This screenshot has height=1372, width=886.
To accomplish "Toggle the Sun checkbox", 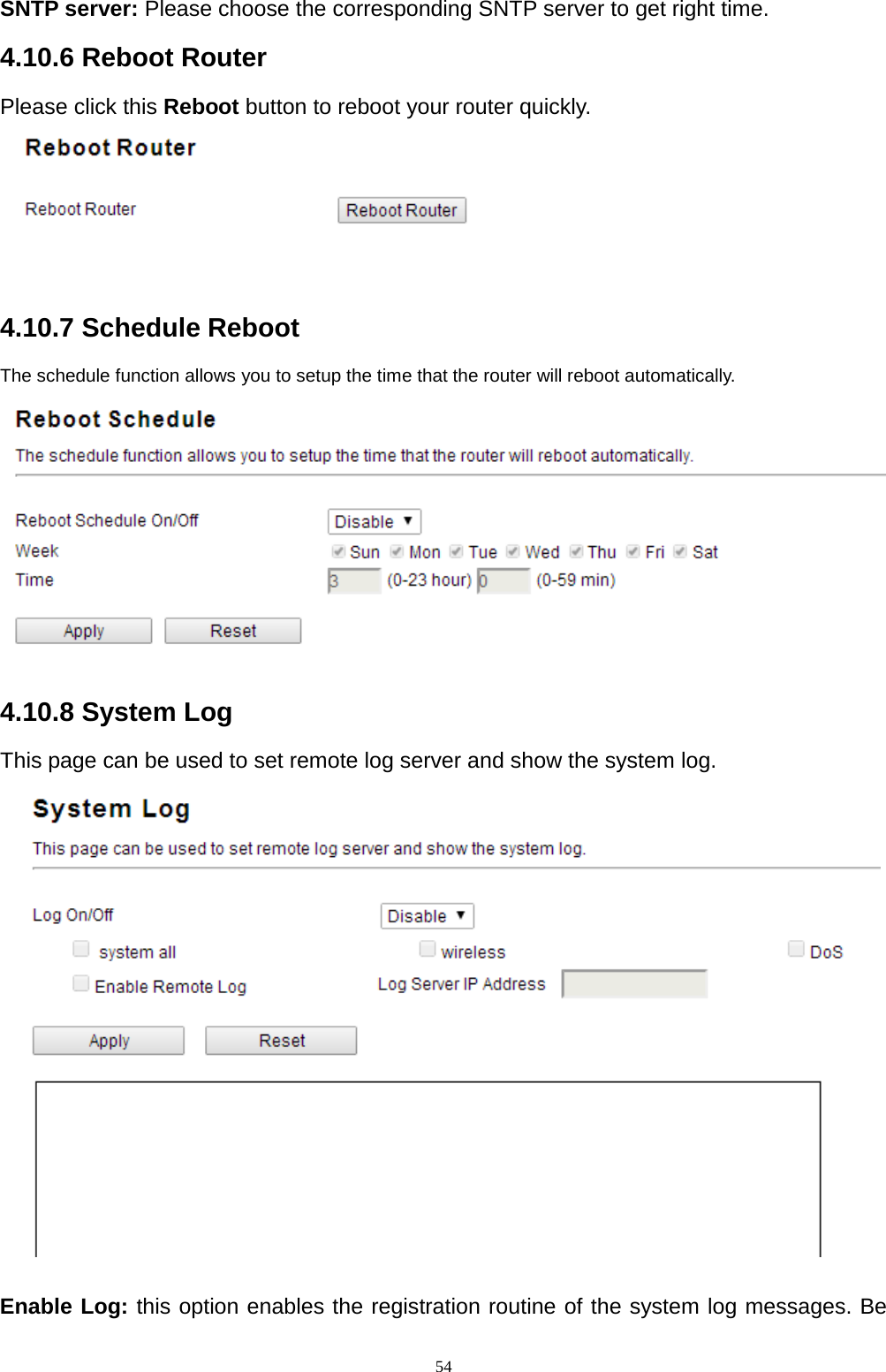I will click(x=338, y=551).
